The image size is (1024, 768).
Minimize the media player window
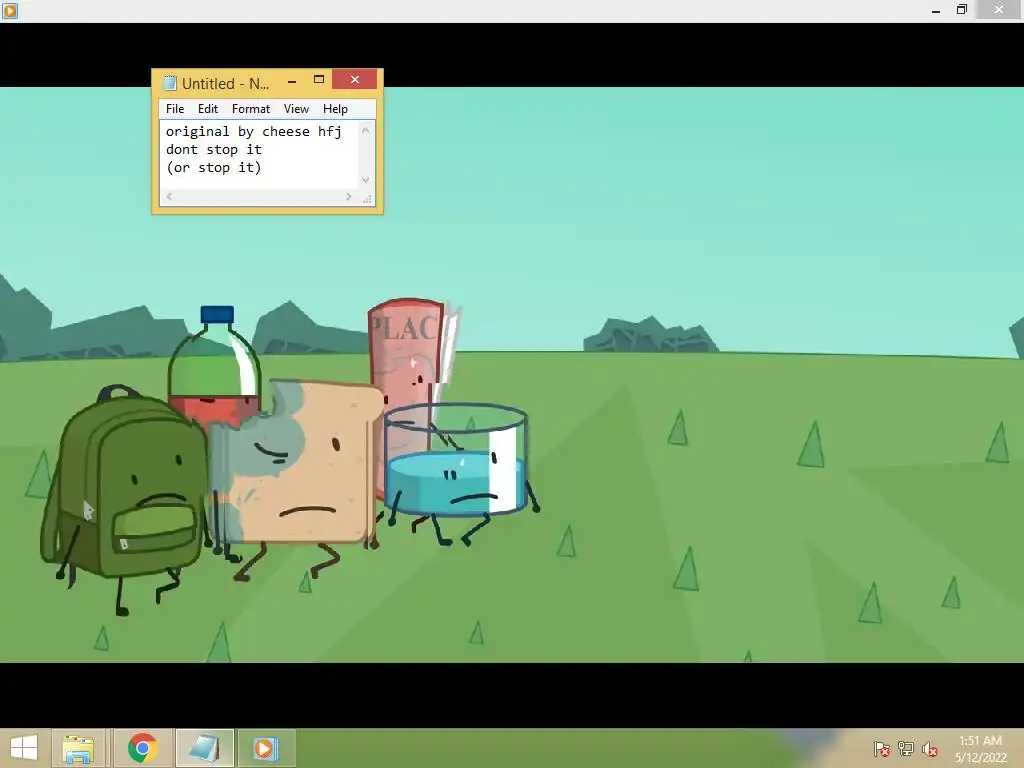click(936, 10)
